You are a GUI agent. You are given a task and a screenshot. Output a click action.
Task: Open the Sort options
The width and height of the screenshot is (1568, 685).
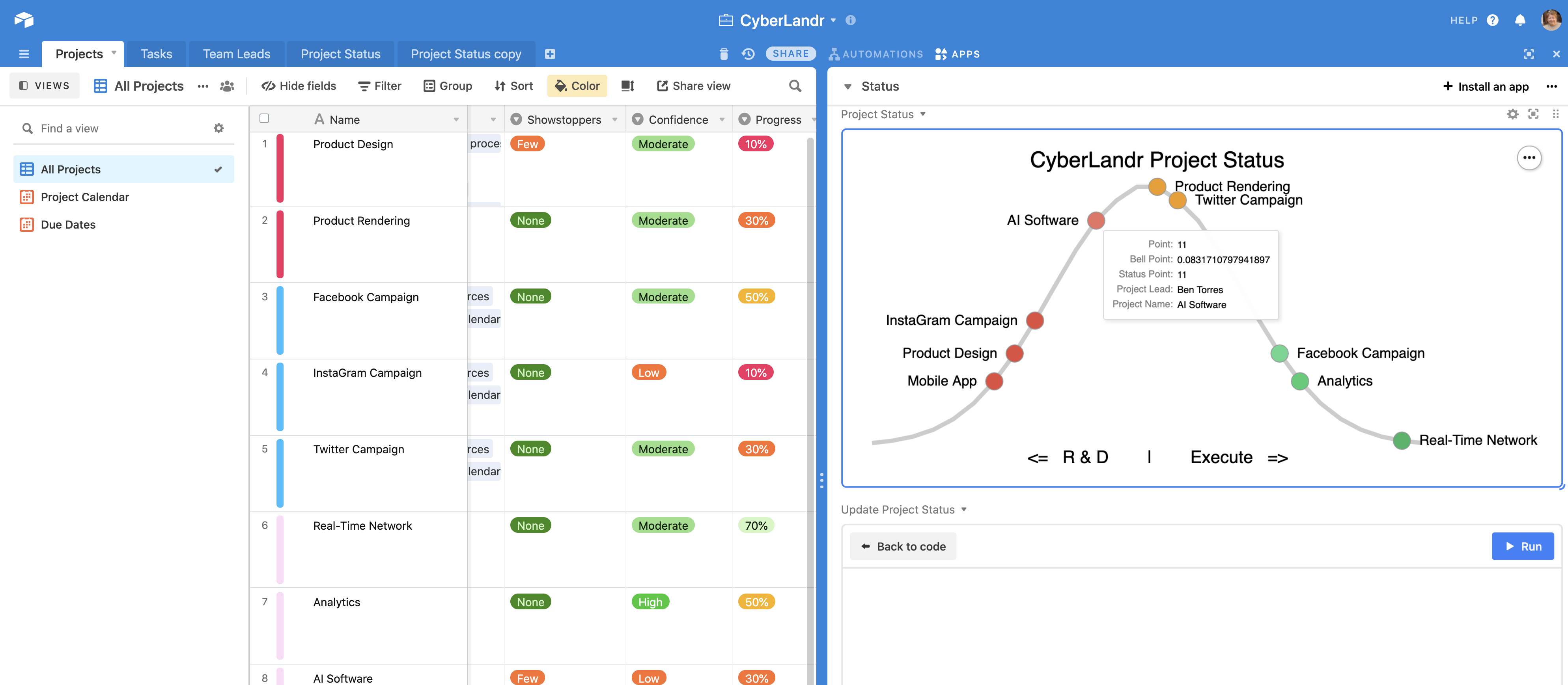[x=513, y=86]
